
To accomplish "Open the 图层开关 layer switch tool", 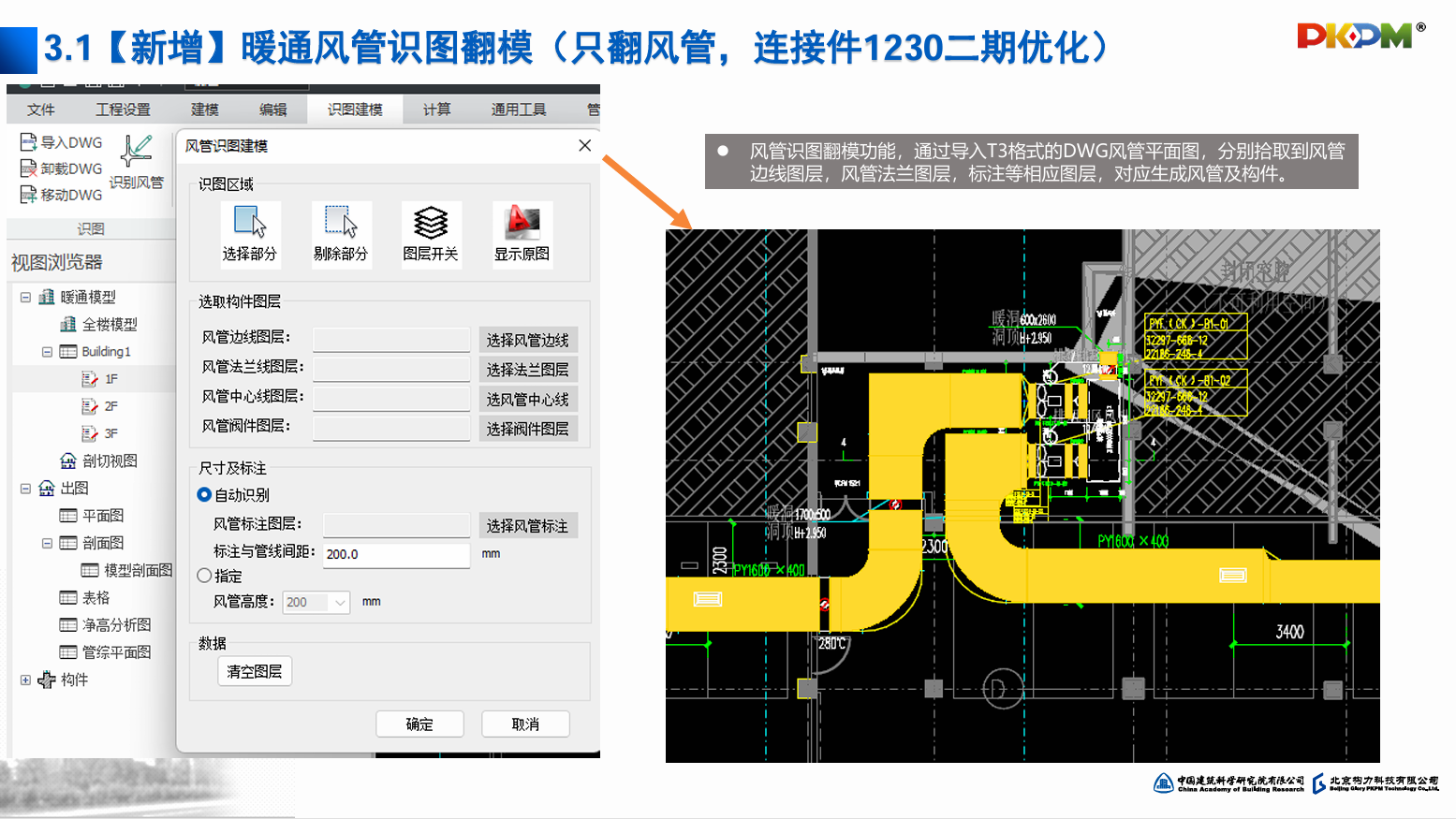I will (x=431, y=234).
